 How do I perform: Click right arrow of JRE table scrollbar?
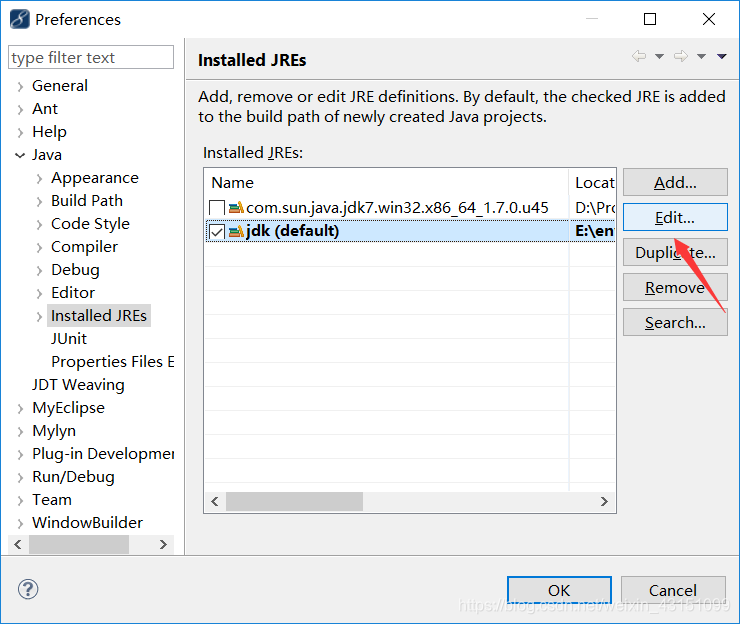pyautogui.click(x=604, y=501)
